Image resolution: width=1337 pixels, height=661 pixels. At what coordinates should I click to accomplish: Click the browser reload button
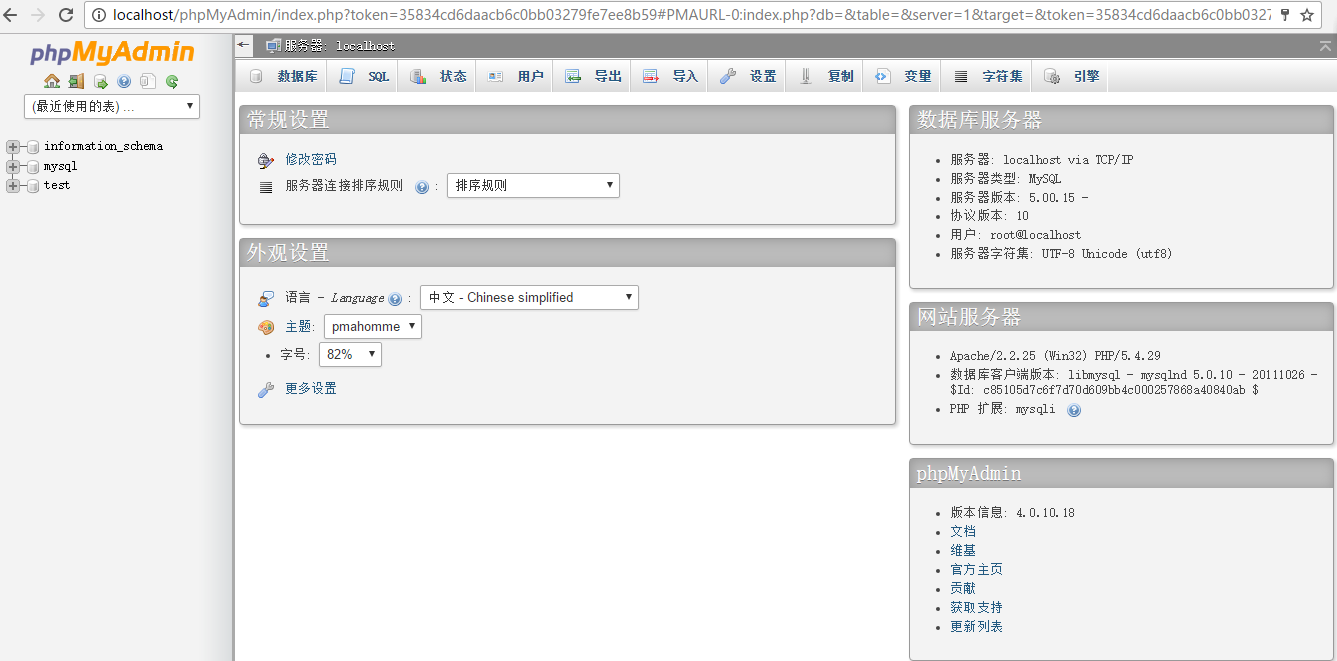coord(66,15)
